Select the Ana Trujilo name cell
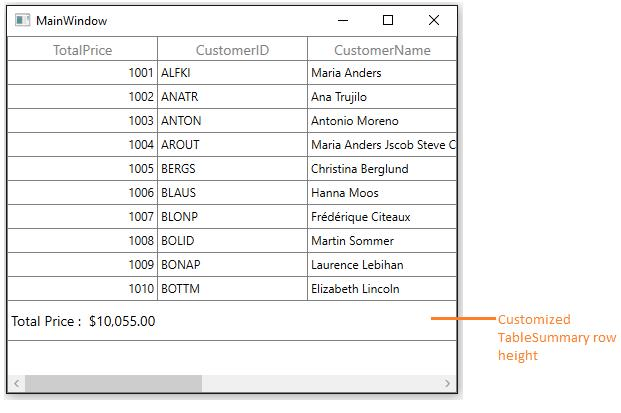 (382, 97)
